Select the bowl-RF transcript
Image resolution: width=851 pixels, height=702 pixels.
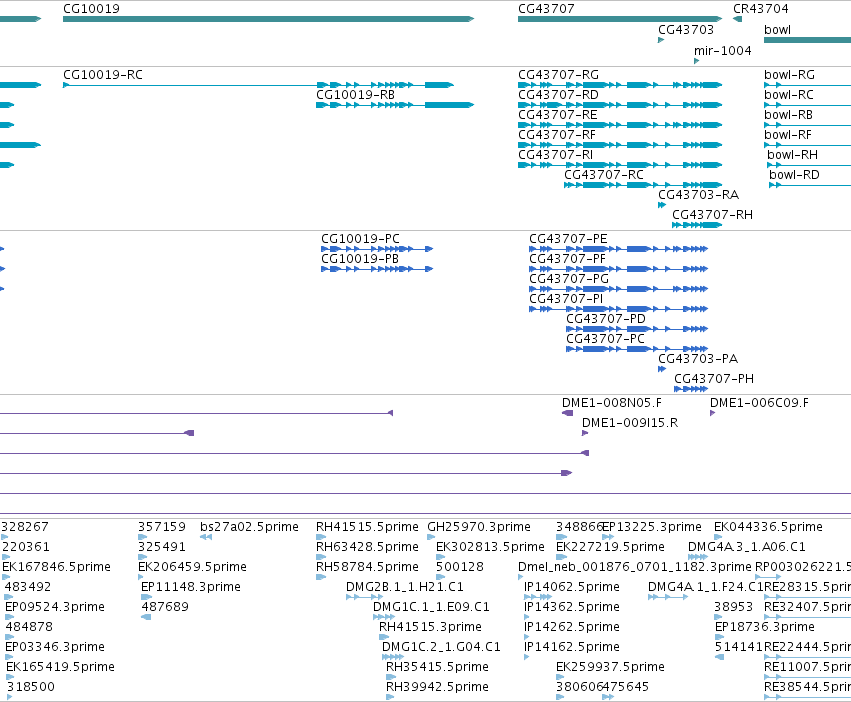click(x=807, y=145)
